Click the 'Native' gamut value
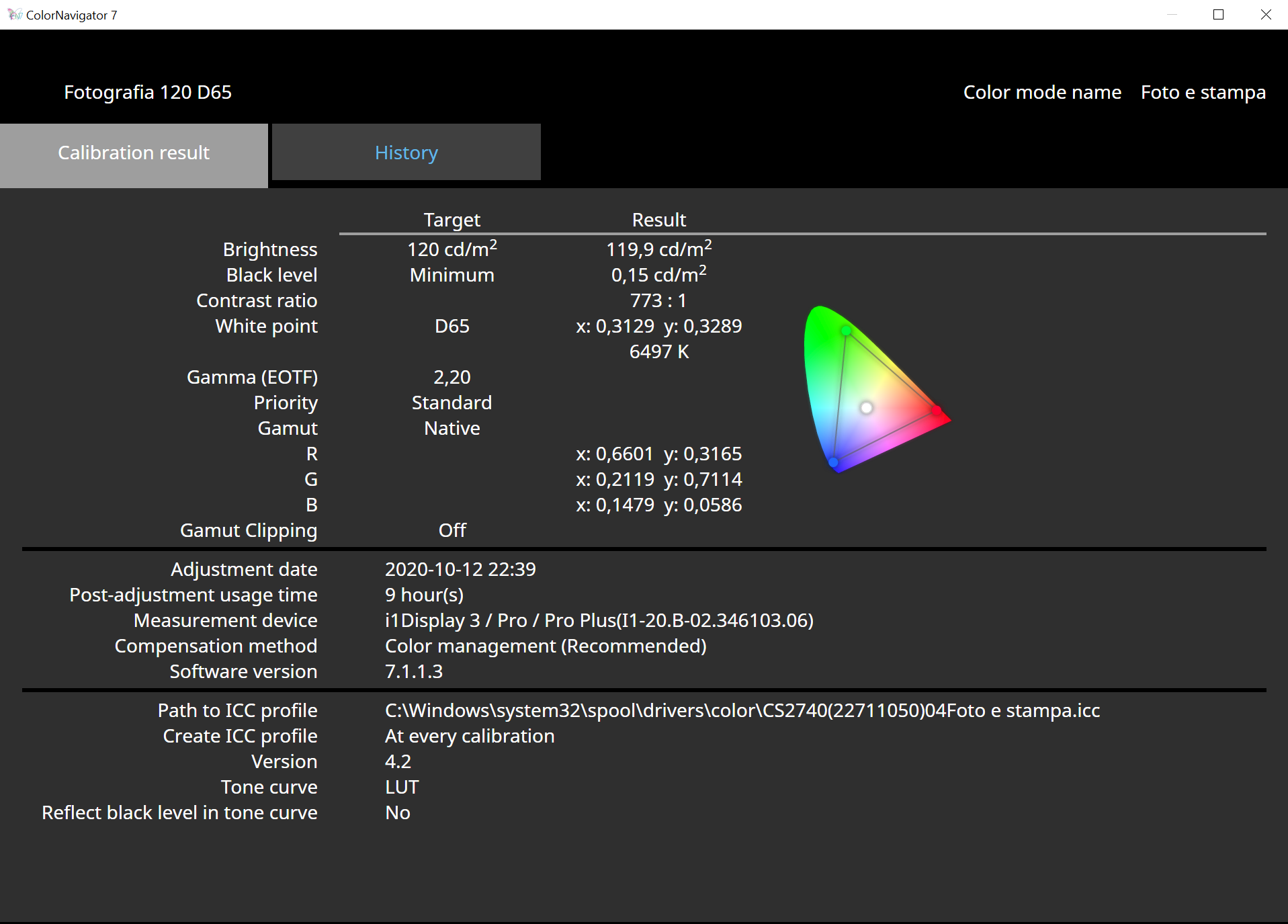 click(452, 428)
